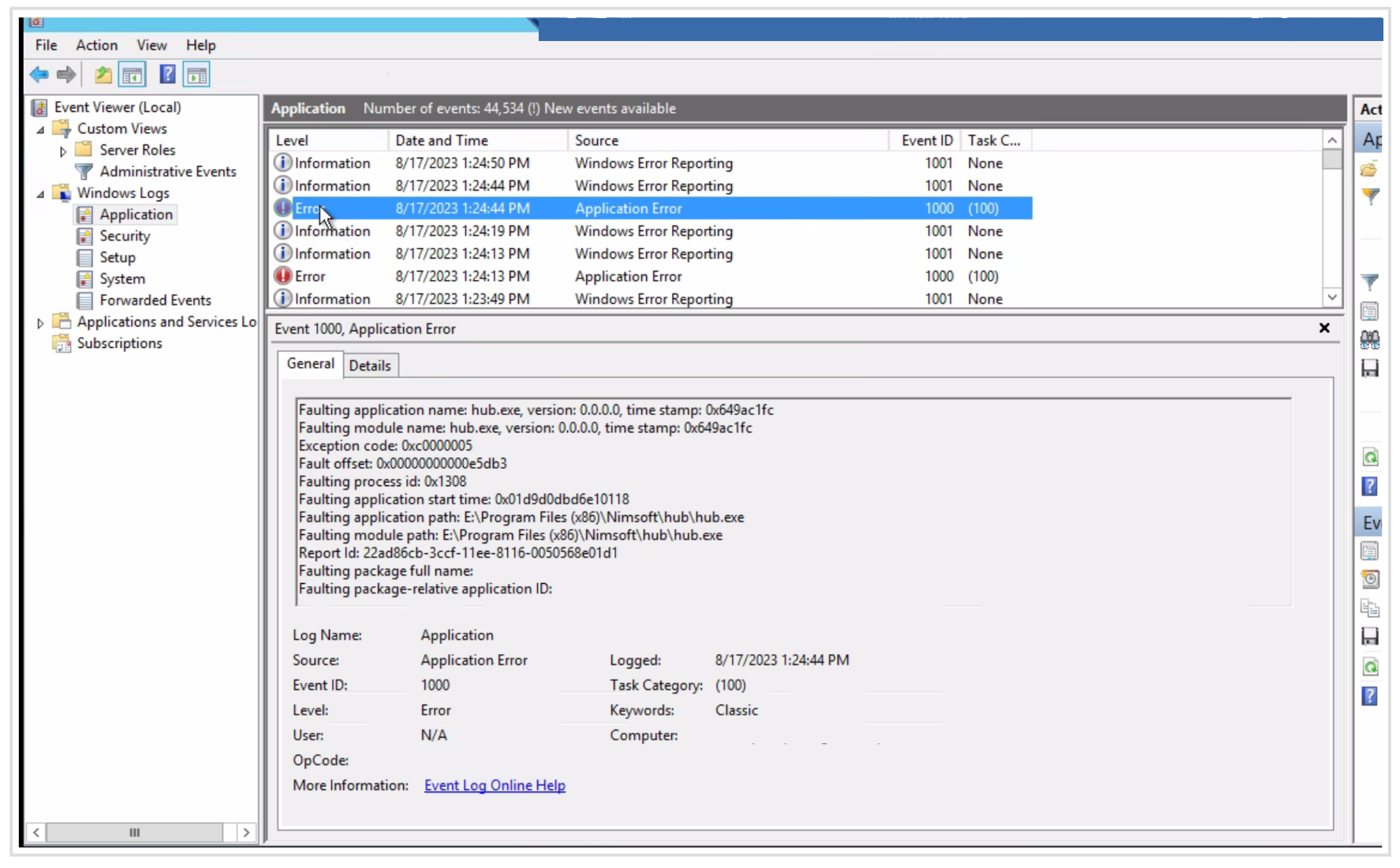Viewport: 1400px width, 868px height.
Task: Close the event preview pane
Action: tap(1324, 328)
